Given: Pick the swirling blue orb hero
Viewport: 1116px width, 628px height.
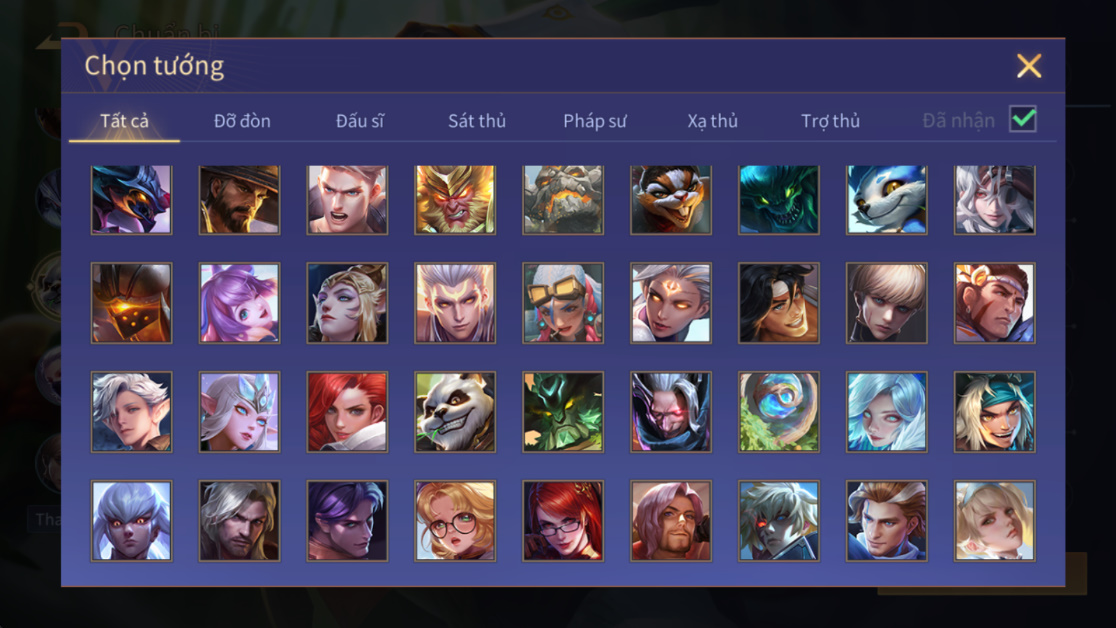Looking at the screenshot, I should [779, 412].
